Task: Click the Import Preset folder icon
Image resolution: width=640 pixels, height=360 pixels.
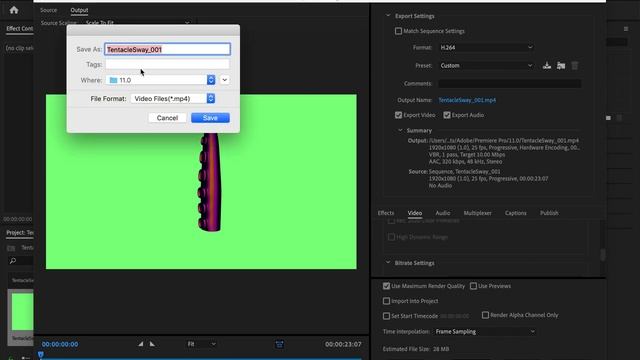Action: (561, 65)
